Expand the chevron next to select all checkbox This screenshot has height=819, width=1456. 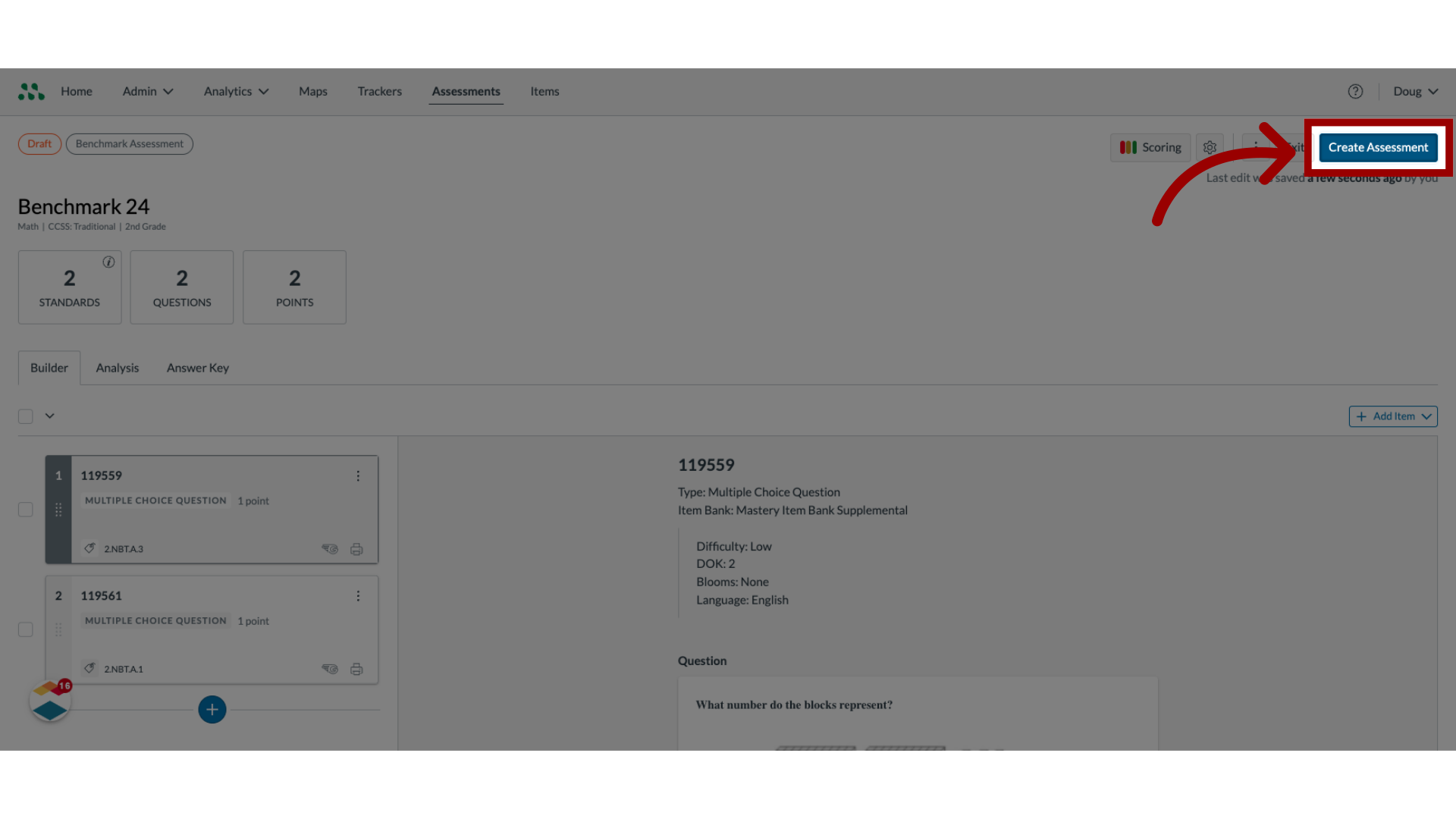[x=49, y=416]
